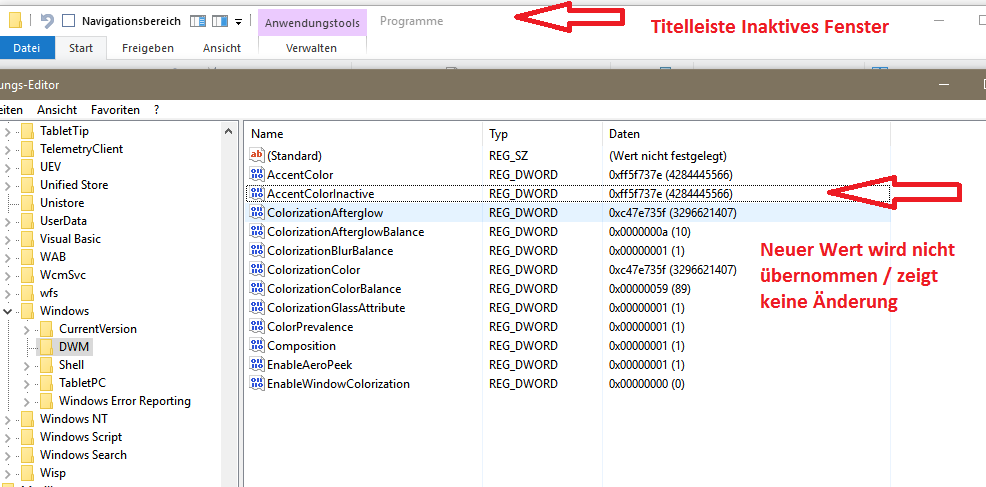Expand the Windows NT key
The image size is (986, 487).
(8, 419)
